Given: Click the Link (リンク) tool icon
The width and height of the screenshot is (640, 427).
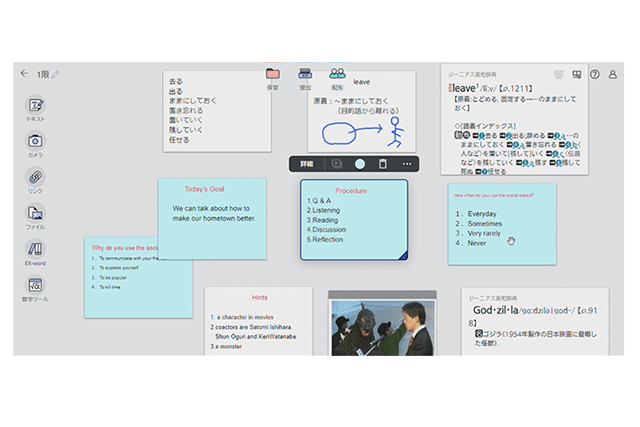Looking at the screenshot, I should (x=35, y=177).
